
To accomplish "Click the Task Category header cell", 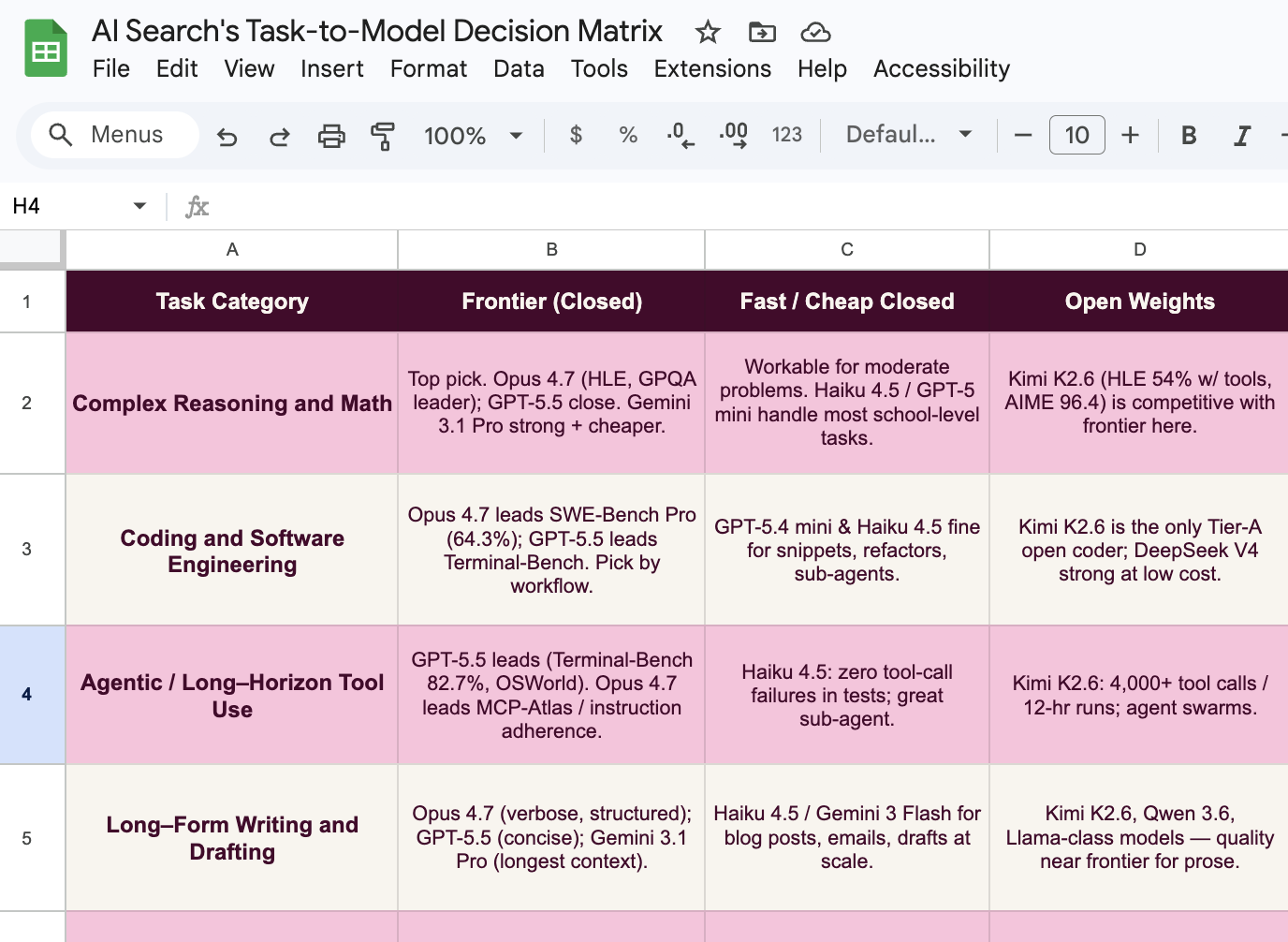I will click(x=232, y=302).
